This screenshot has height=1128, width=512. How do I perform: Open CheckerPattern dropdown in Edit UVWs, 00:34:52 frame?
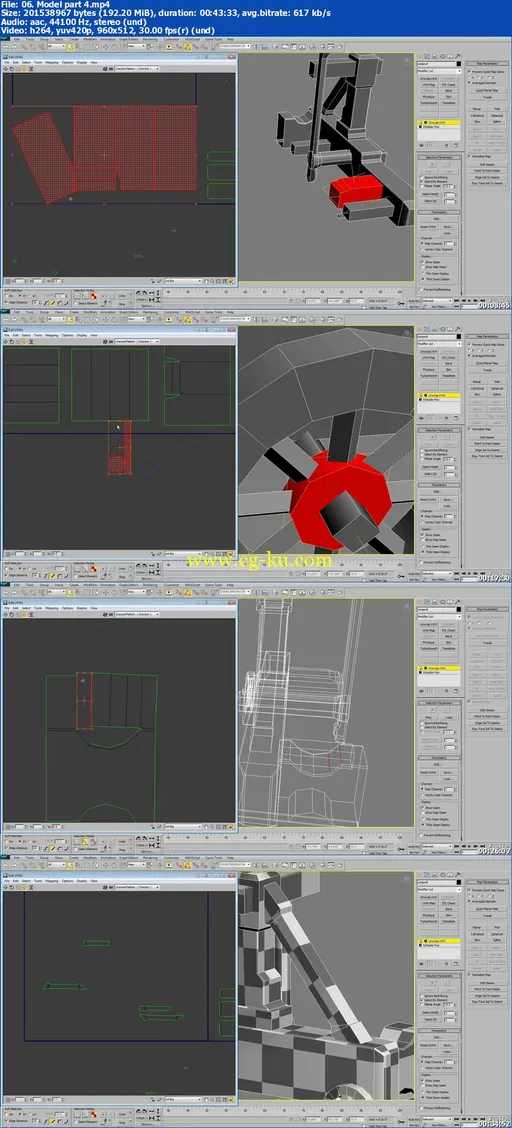click(137, 887)
